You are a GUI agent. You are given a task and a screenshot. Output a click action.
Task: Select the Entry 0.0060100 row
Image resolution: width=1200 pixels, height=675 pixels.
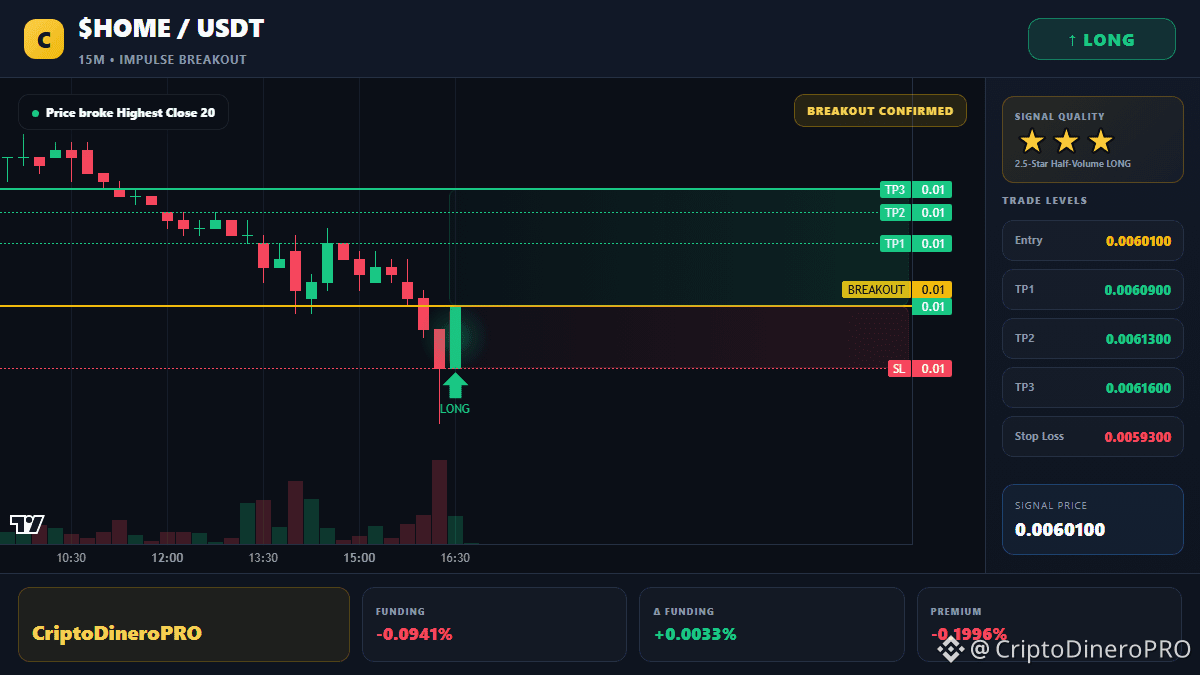tap(1092, 241)
